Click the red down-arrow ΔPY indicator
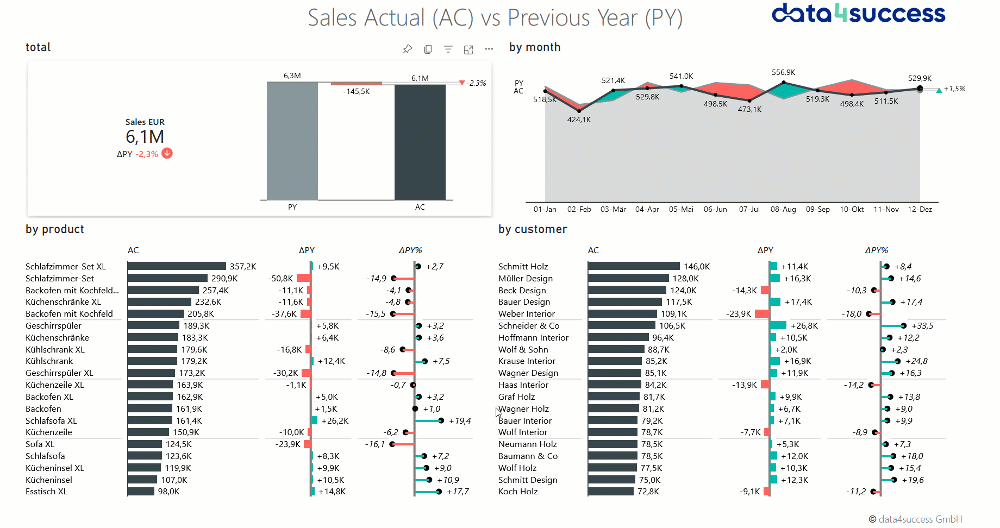This screenshot has height=528, width=1000. 167,153
